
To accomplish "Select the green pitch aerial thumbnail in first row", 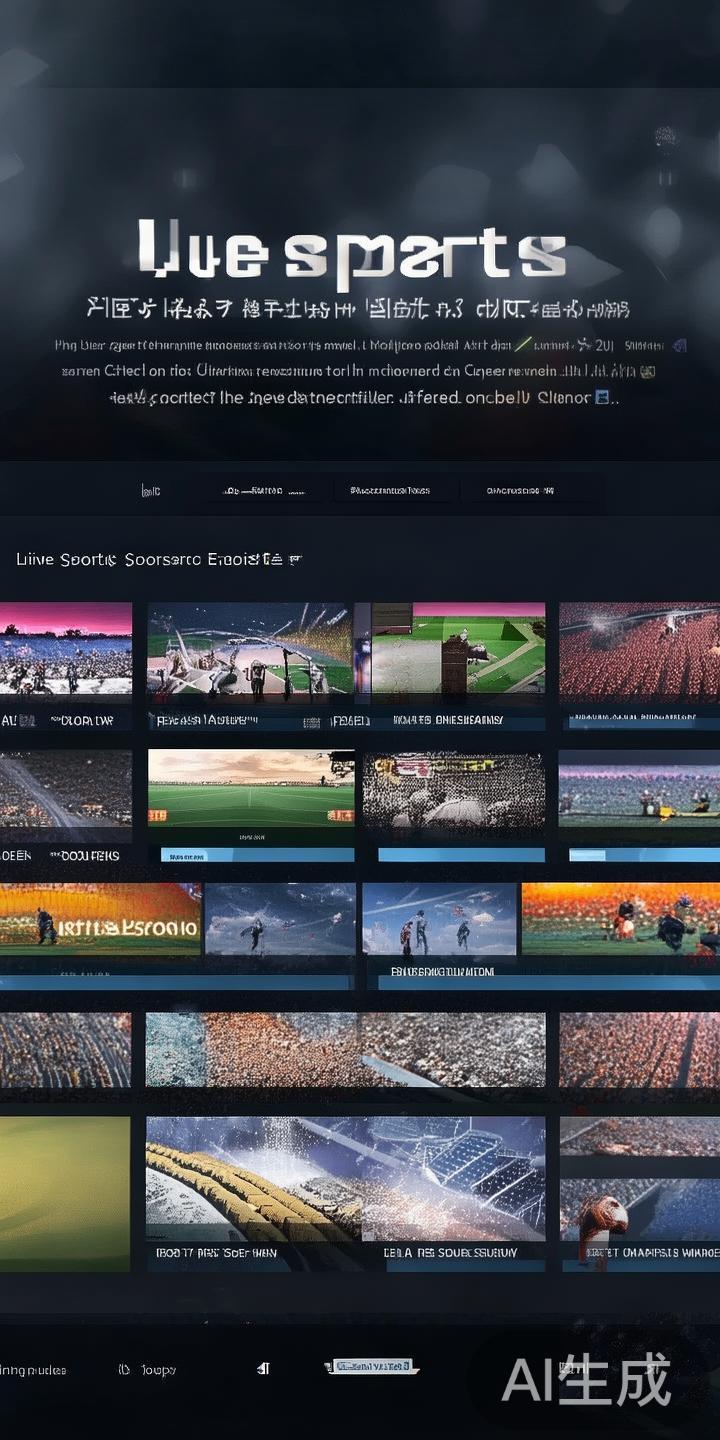I will [458, 648].
